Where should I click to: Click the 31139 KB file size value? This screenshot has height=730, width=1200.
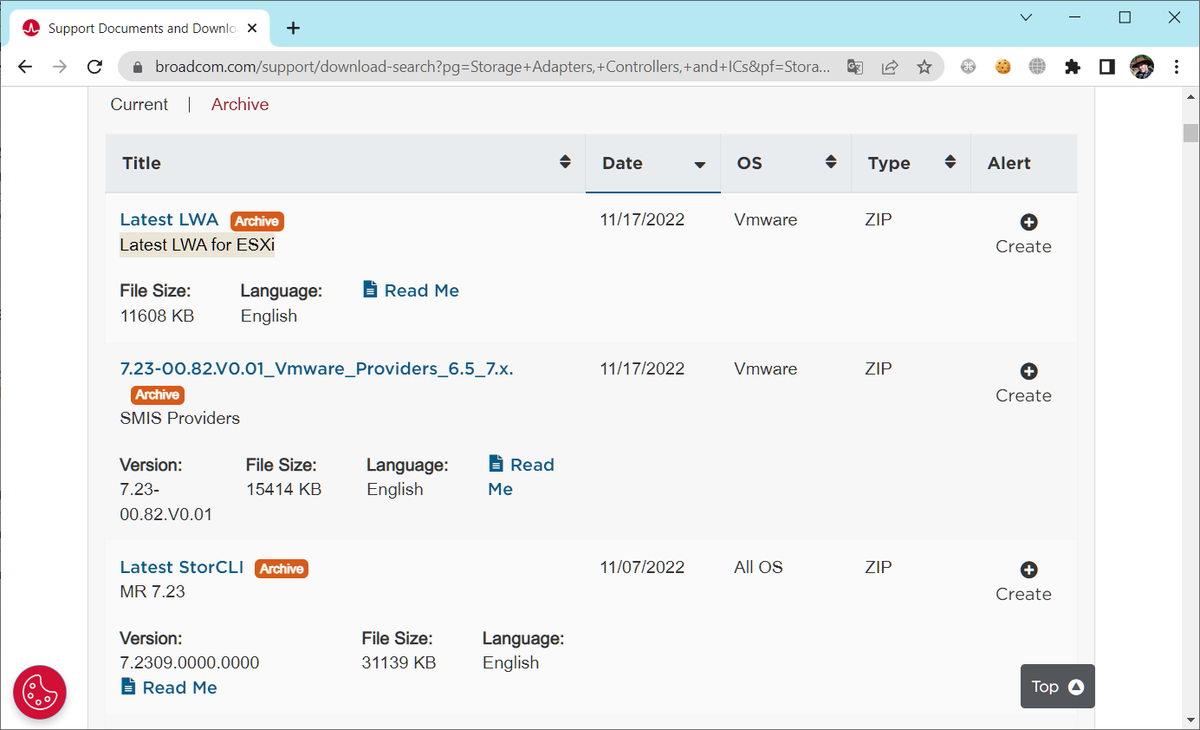pos(399,662)
